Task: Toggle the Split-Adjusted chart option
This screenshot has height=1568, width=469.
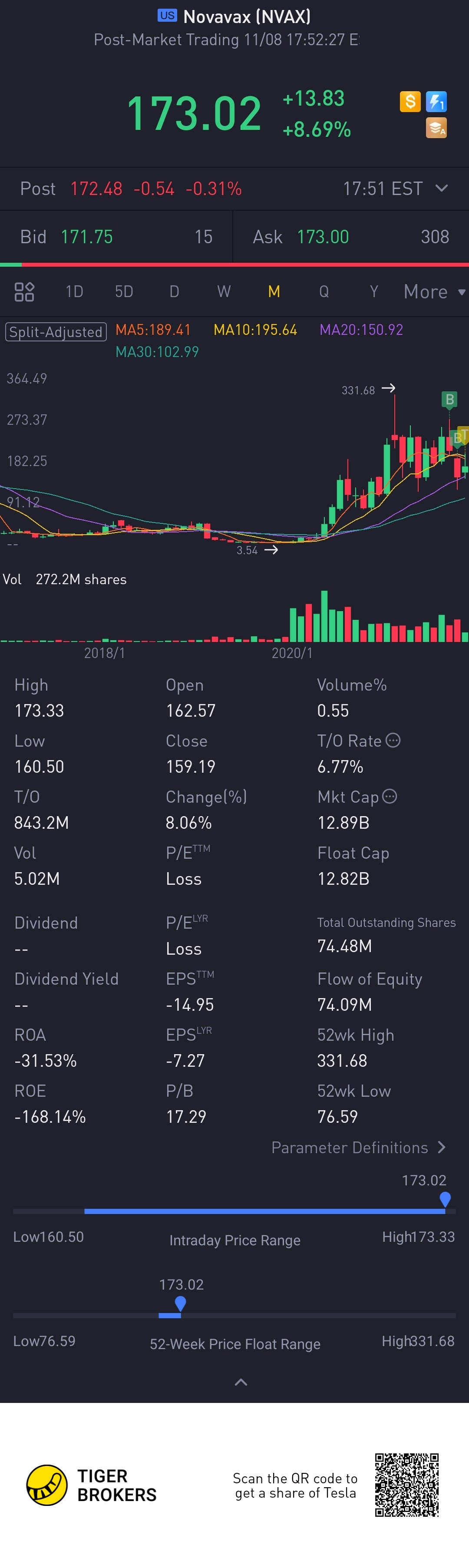Action: [x=56, y=332]
